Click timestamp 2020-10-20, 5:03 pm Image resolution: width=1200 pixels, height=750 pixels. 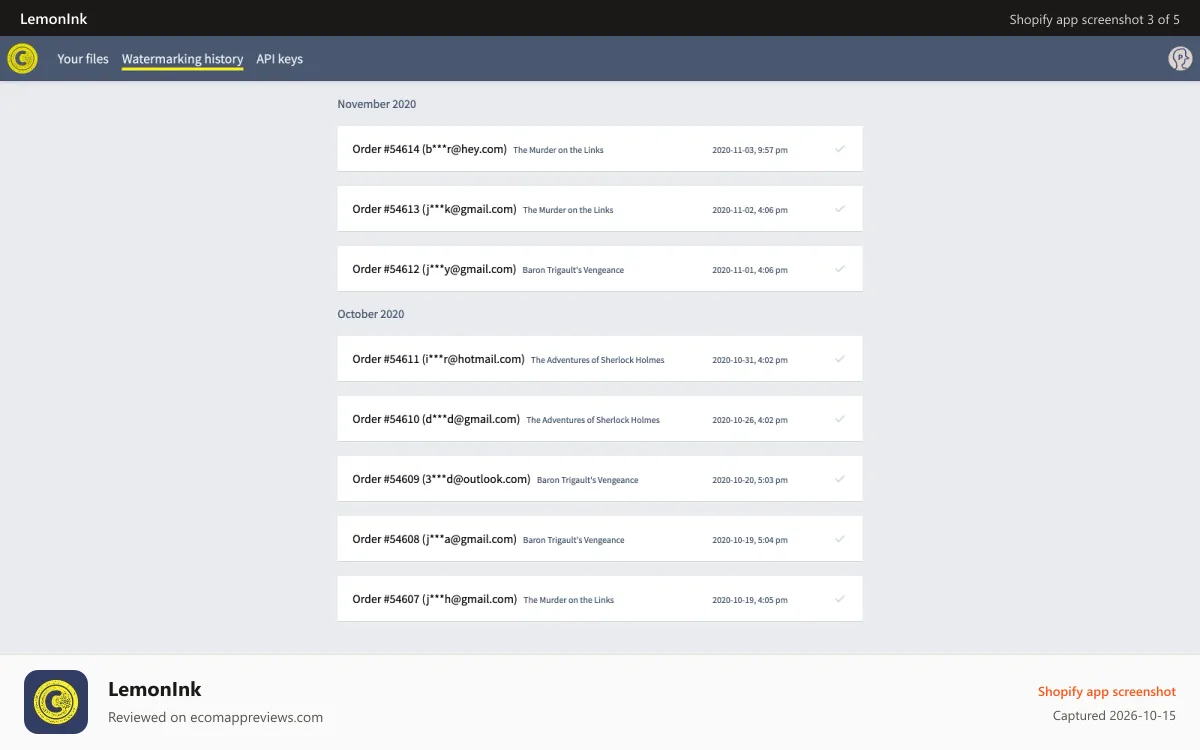749,480
